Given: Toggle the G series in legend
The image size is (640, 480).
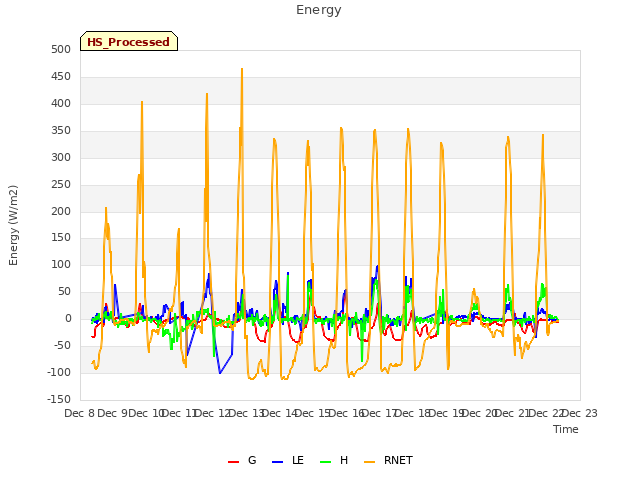Looking at the screenshot, I should 242,460.
